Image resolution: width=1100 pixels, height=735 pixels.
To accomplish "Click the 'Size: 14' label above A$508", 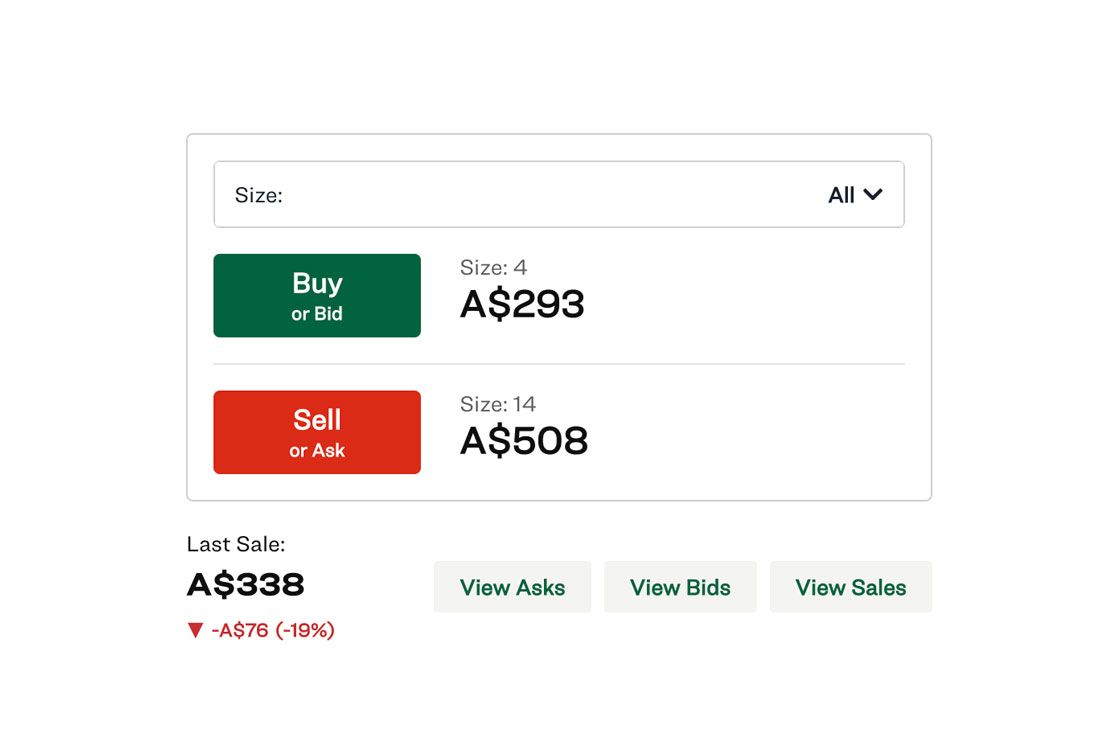I will [498, 404].
